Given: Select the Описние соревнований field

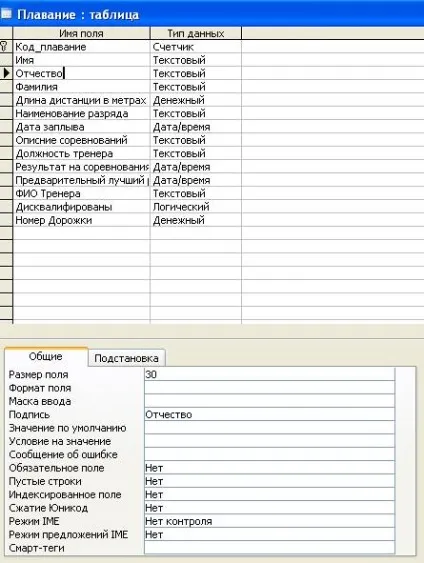Looking at the screenshot, I should [x=81, y=140].
